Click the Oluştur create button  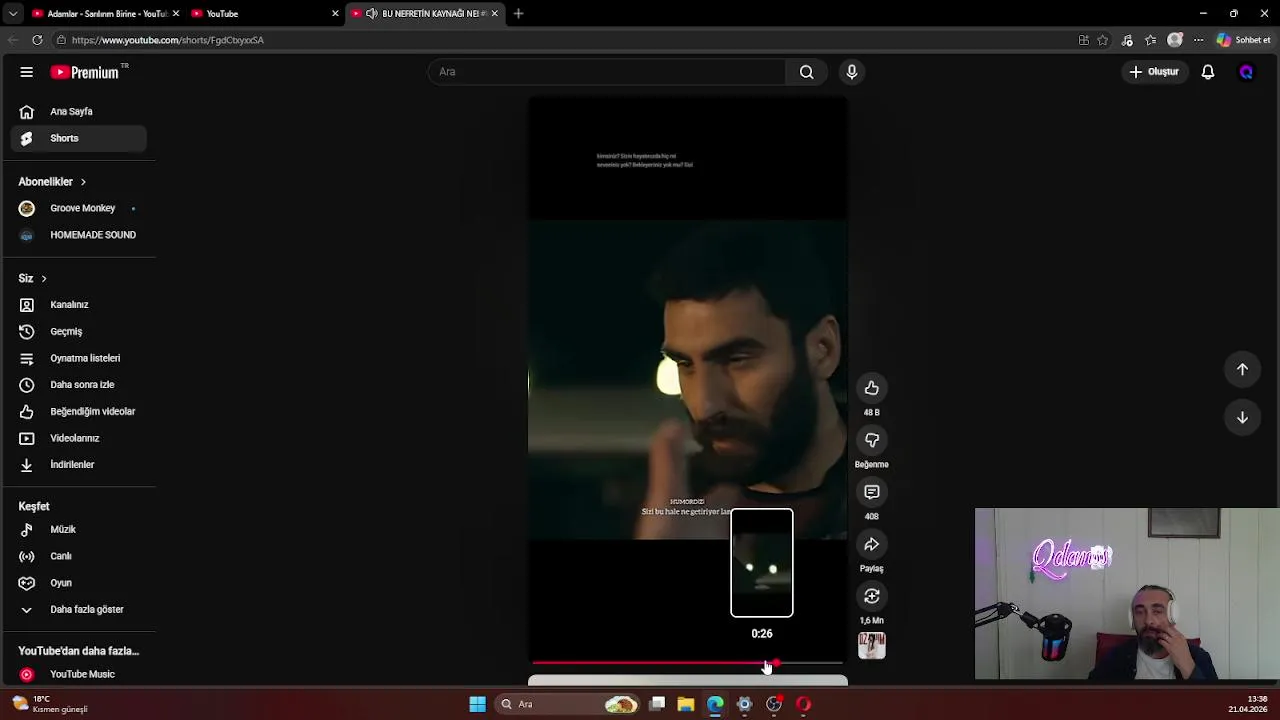click(1154, 72)
